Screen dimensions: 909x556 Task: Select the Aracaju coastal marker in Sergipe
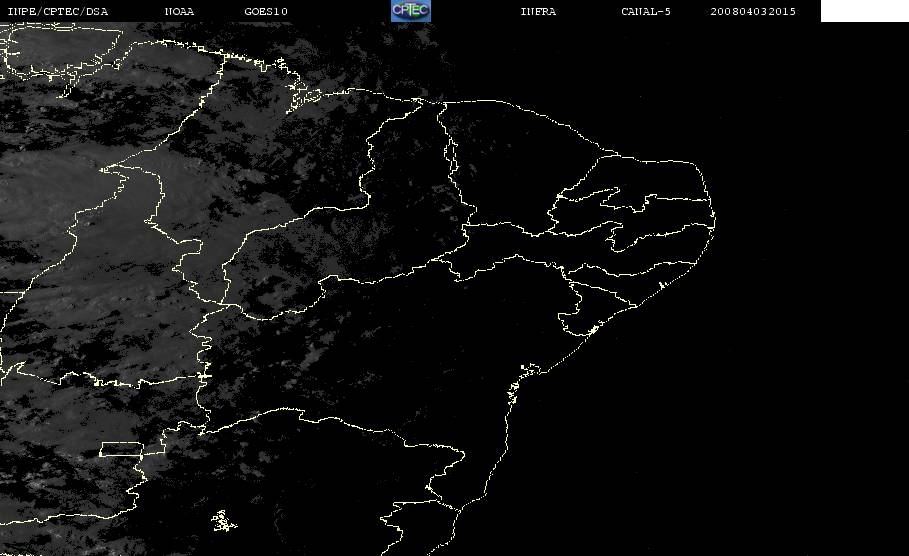click(593, 330)
